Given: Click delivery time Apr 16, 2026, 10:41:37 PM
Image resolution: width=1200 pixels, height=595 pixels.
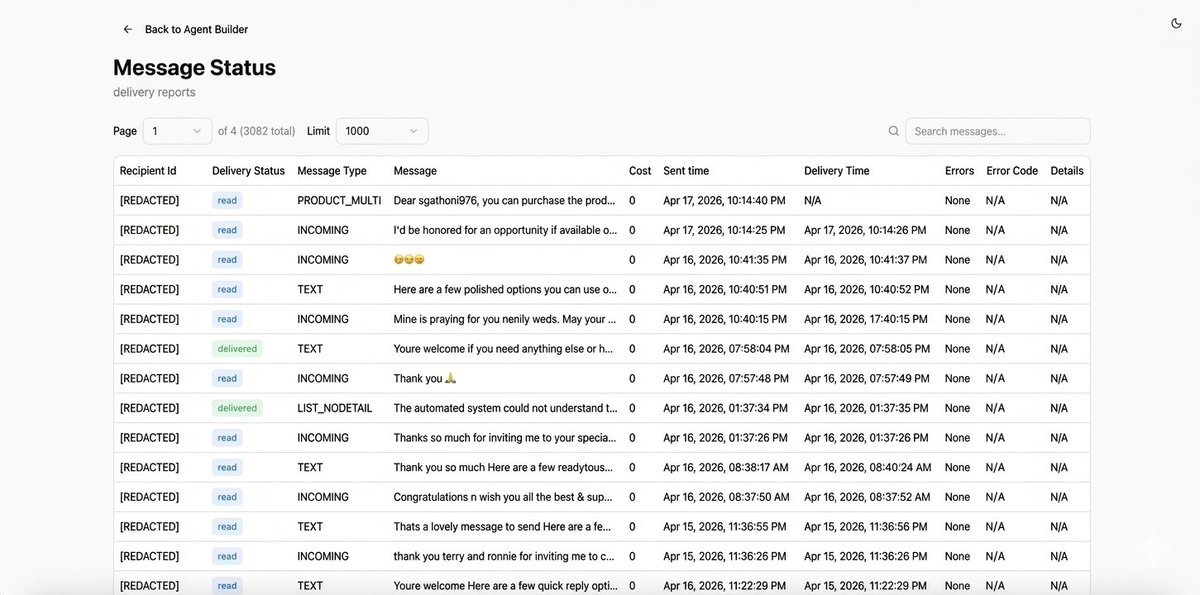Looking at the screenshot, I should 865,260.
